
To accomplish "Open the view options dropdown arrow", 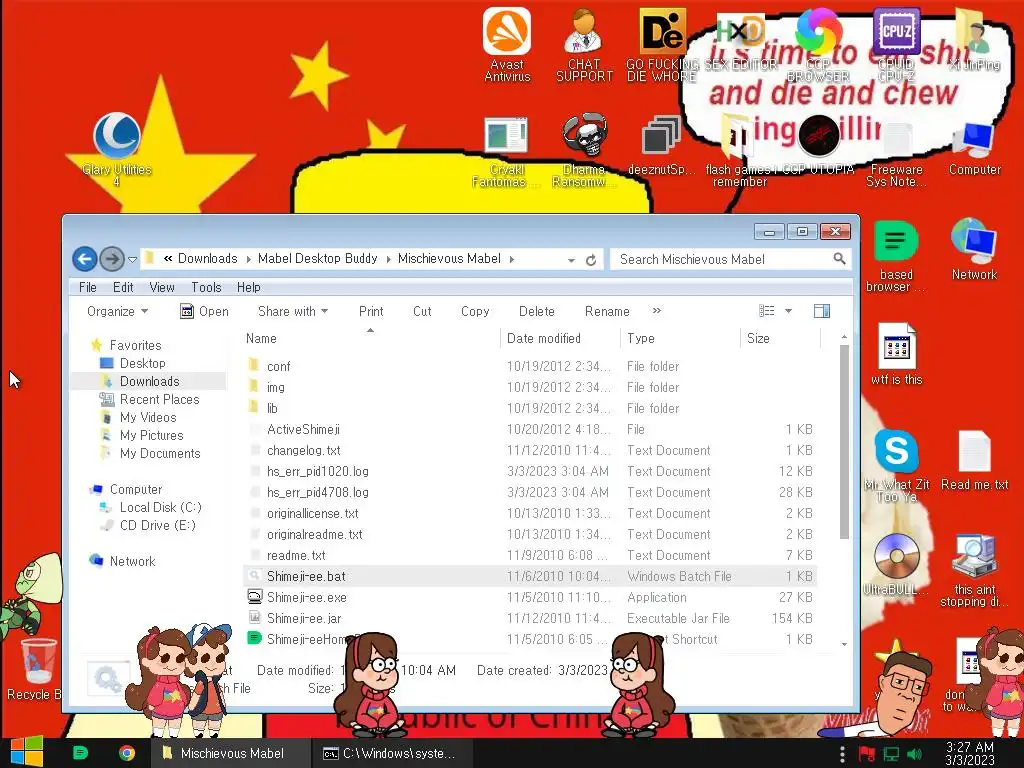I will [788, 311].
